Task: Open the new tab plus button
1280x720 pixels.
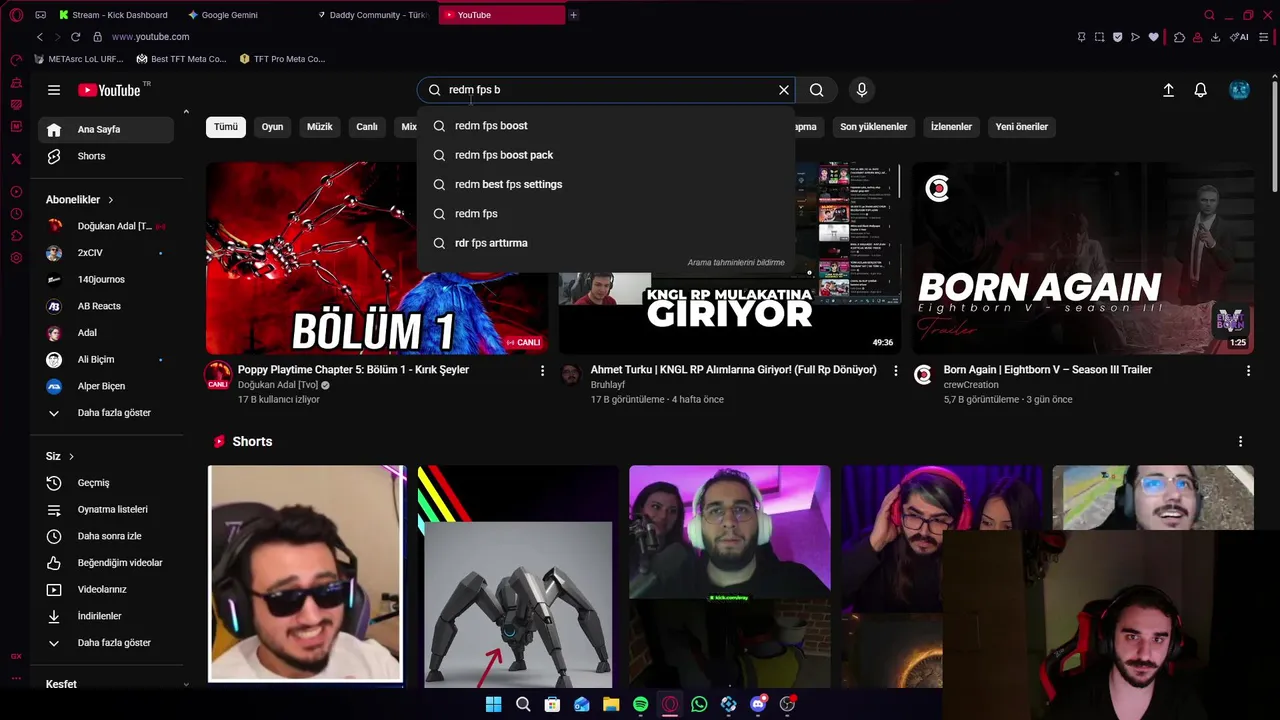Action: 573,15
